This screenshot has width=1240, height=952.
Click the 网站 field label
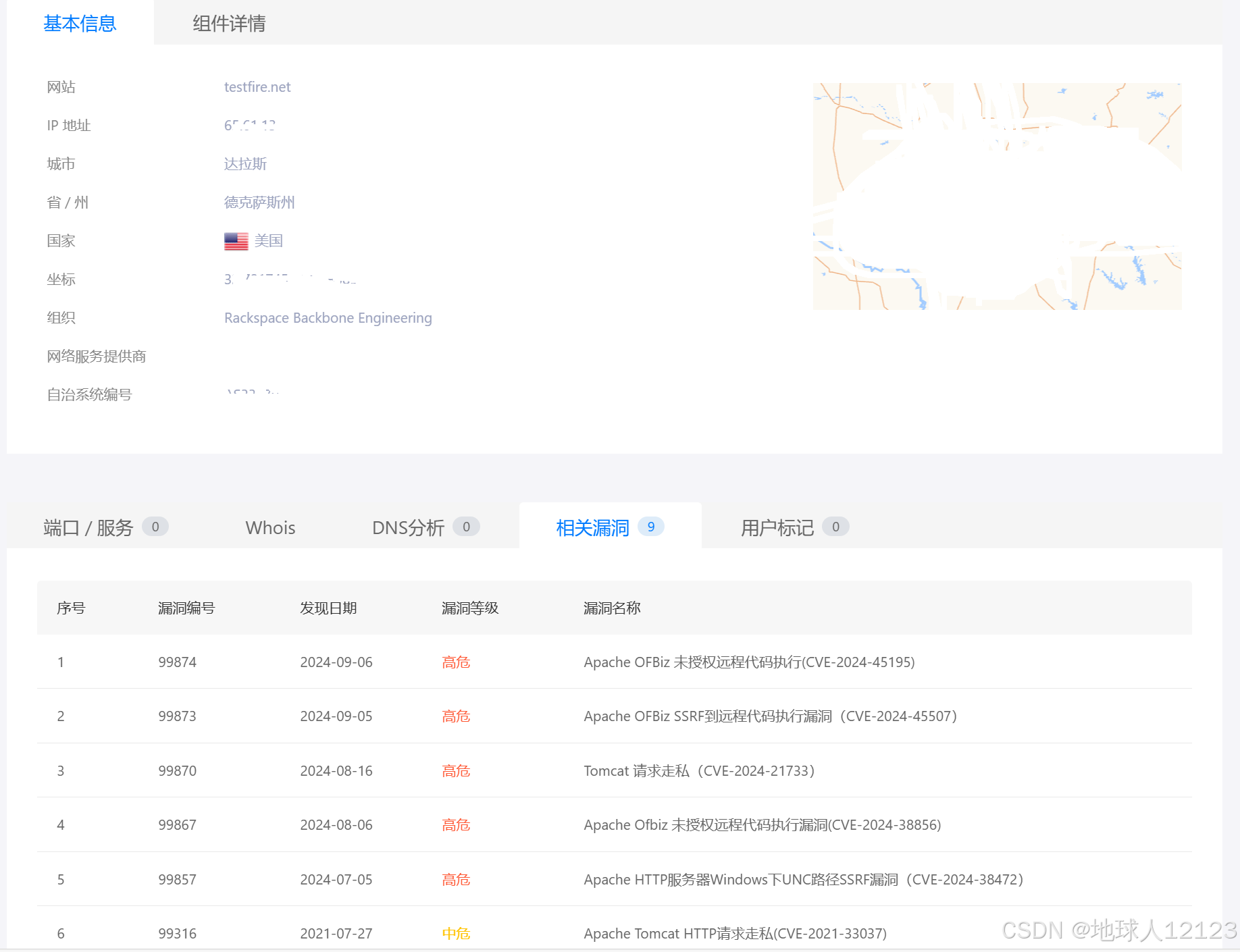61,87
